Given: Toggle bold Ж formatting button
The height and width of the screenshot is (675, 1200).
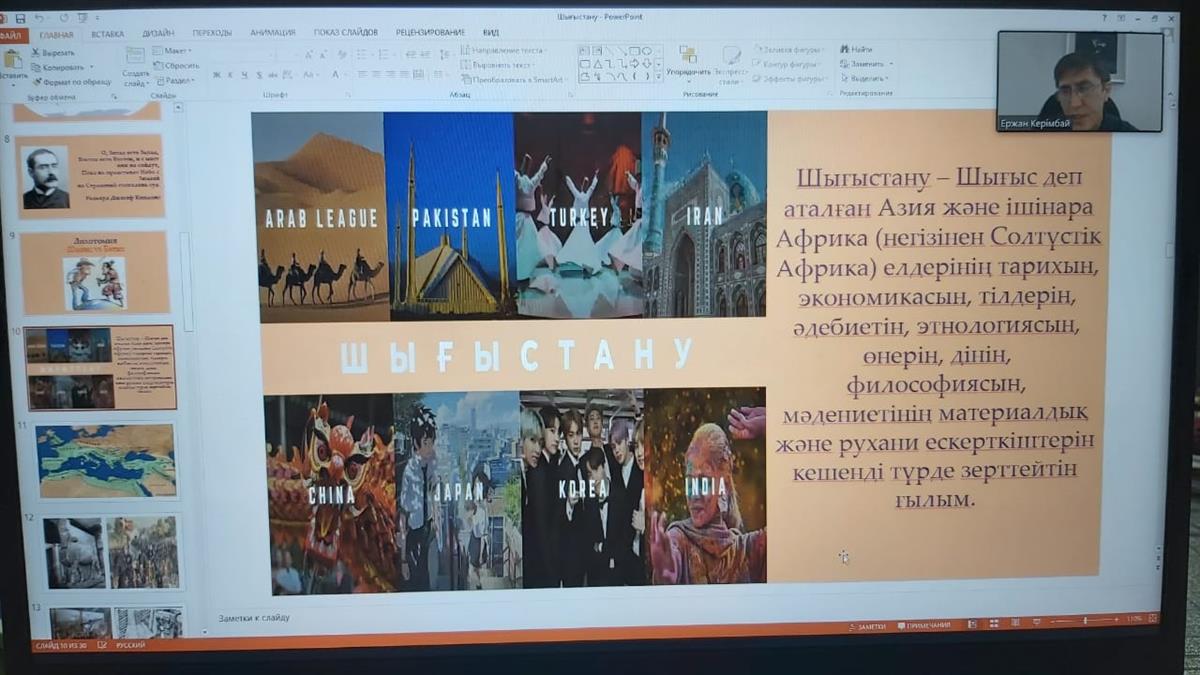Looking at the screenshot, I should 216,75.
